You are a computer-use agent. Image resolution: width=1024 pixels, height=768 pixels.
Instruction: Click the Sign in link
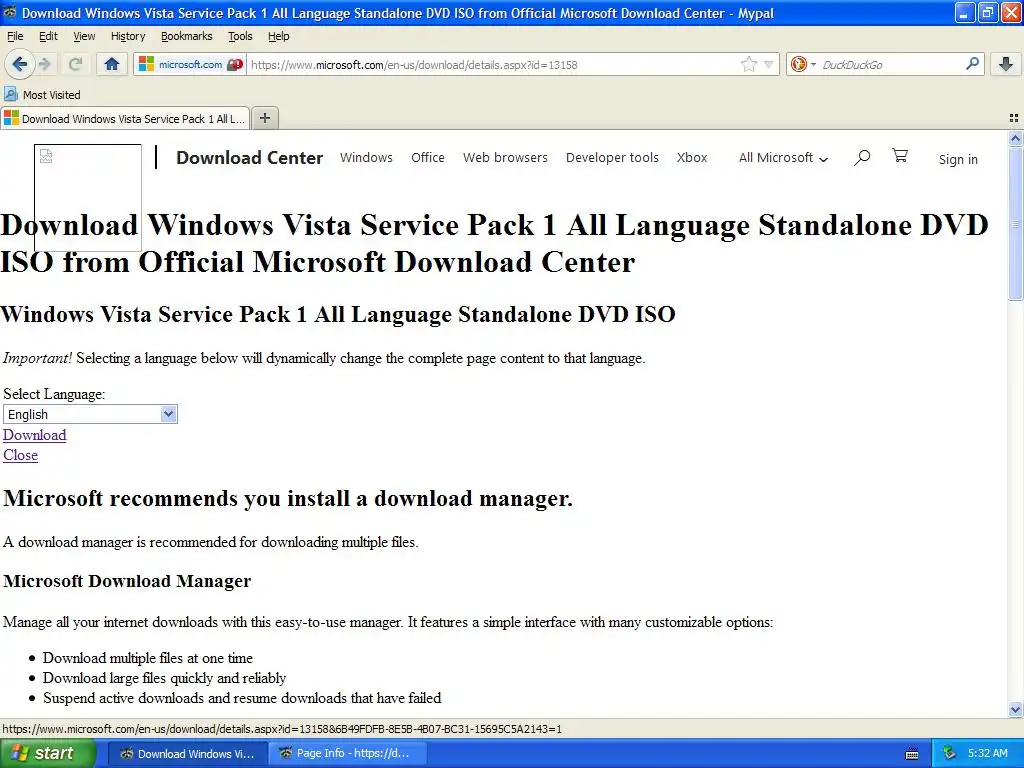958,159
